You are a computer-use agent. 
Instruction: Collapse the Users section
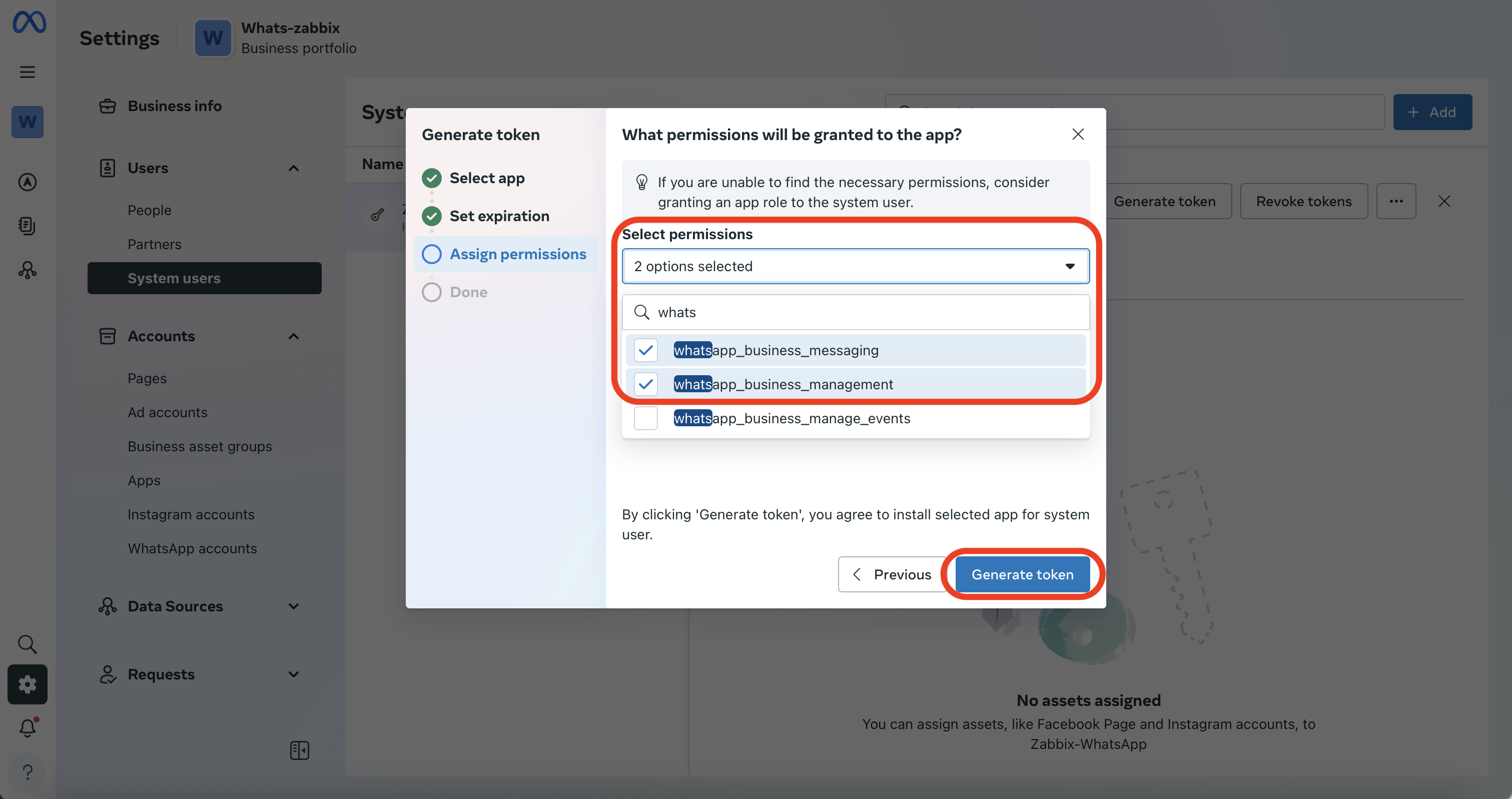(294, 169)
